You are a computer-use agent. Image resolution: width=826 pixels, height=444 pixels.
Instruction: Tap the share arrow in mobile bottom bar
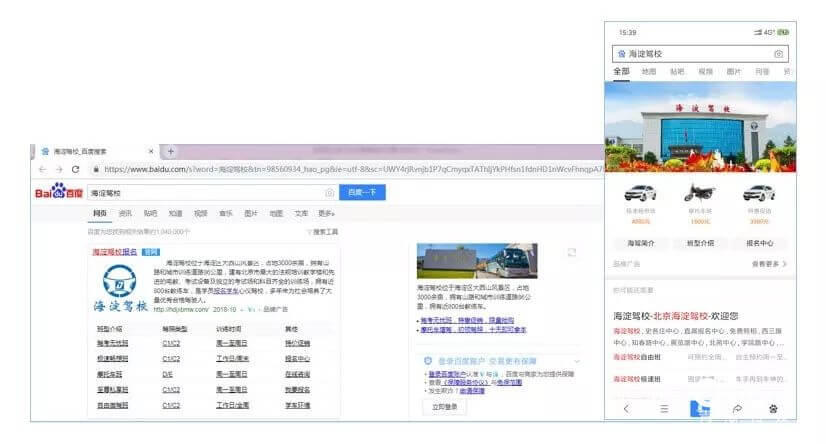click(x=737, y=409)
